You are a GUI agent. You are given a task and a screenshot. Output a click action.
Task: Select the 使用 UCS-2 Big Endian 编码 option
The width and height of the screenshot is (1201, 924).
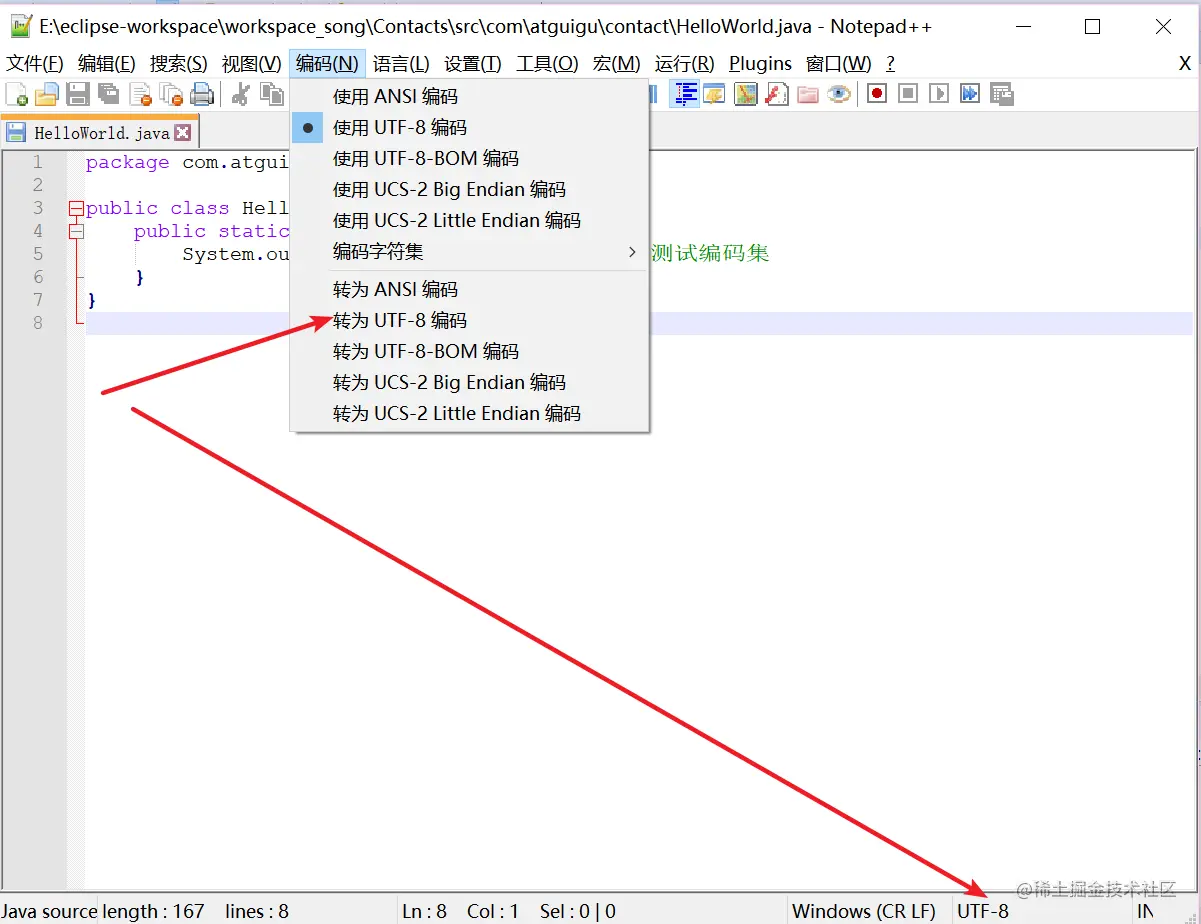point(470,190)
